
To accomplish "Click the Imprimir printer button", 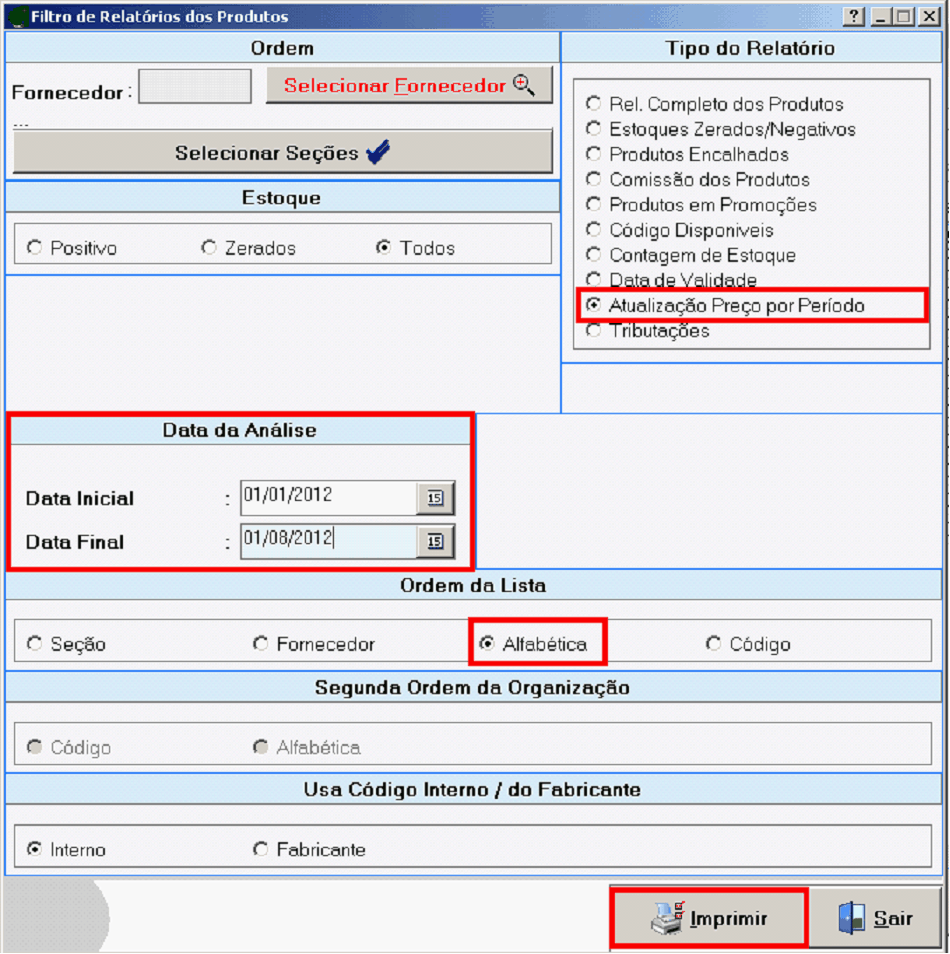I will pos(709,918).
